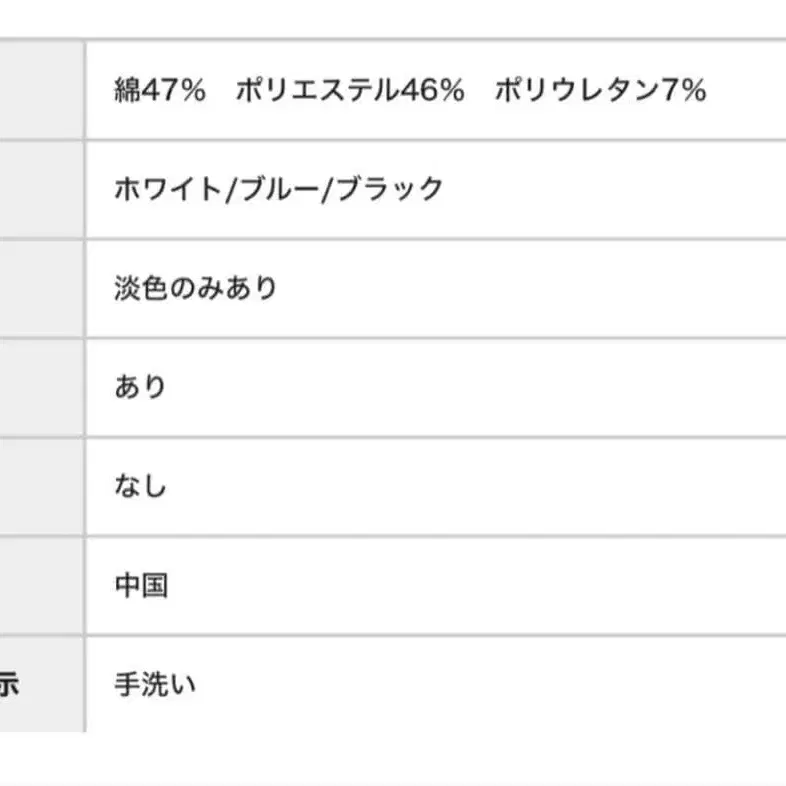
Task: Click gray header cell beside 中国
Action: tap(42, 585)
